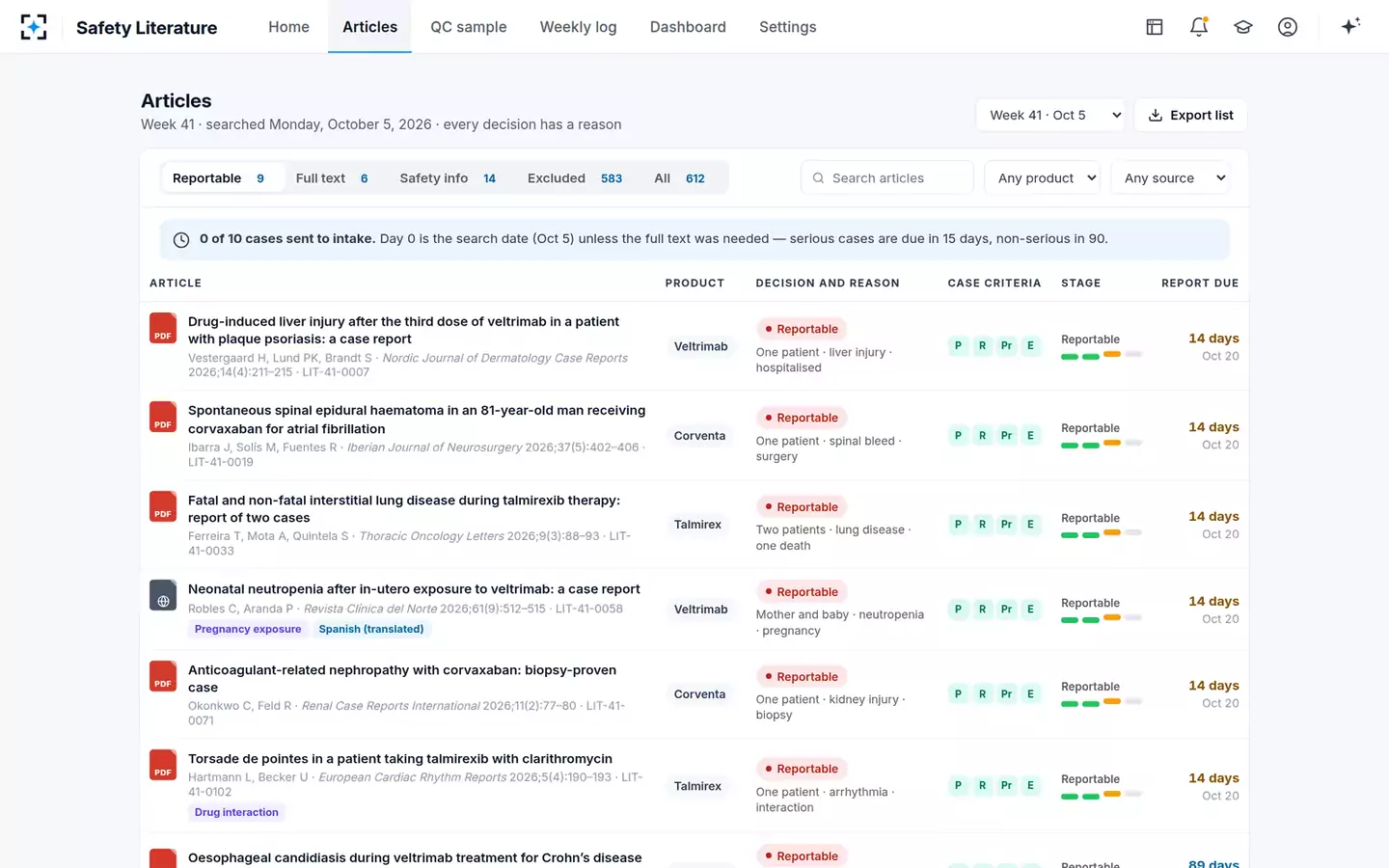Open the anticoagulant-related nephropathy article title

402,679
